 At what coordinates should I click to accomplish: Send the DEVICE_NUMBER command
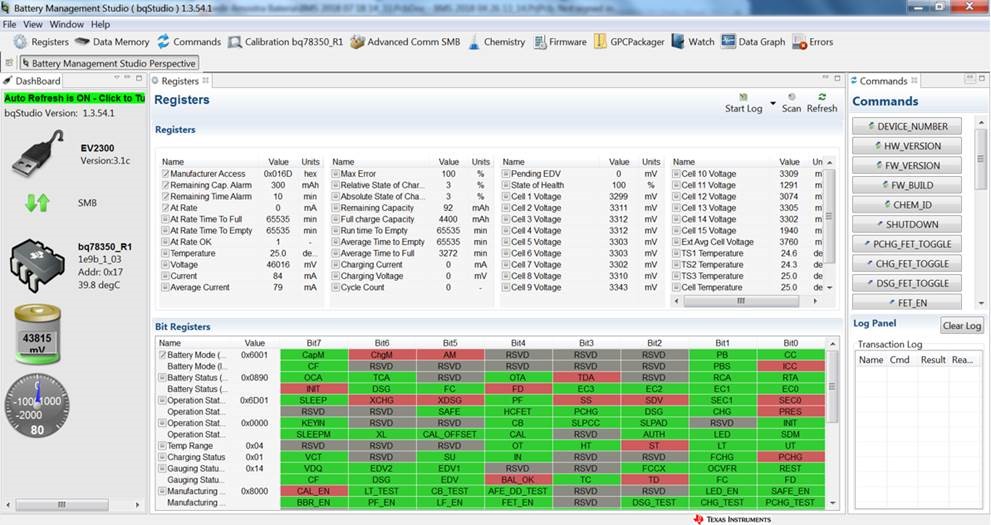[x=907, y=126]
